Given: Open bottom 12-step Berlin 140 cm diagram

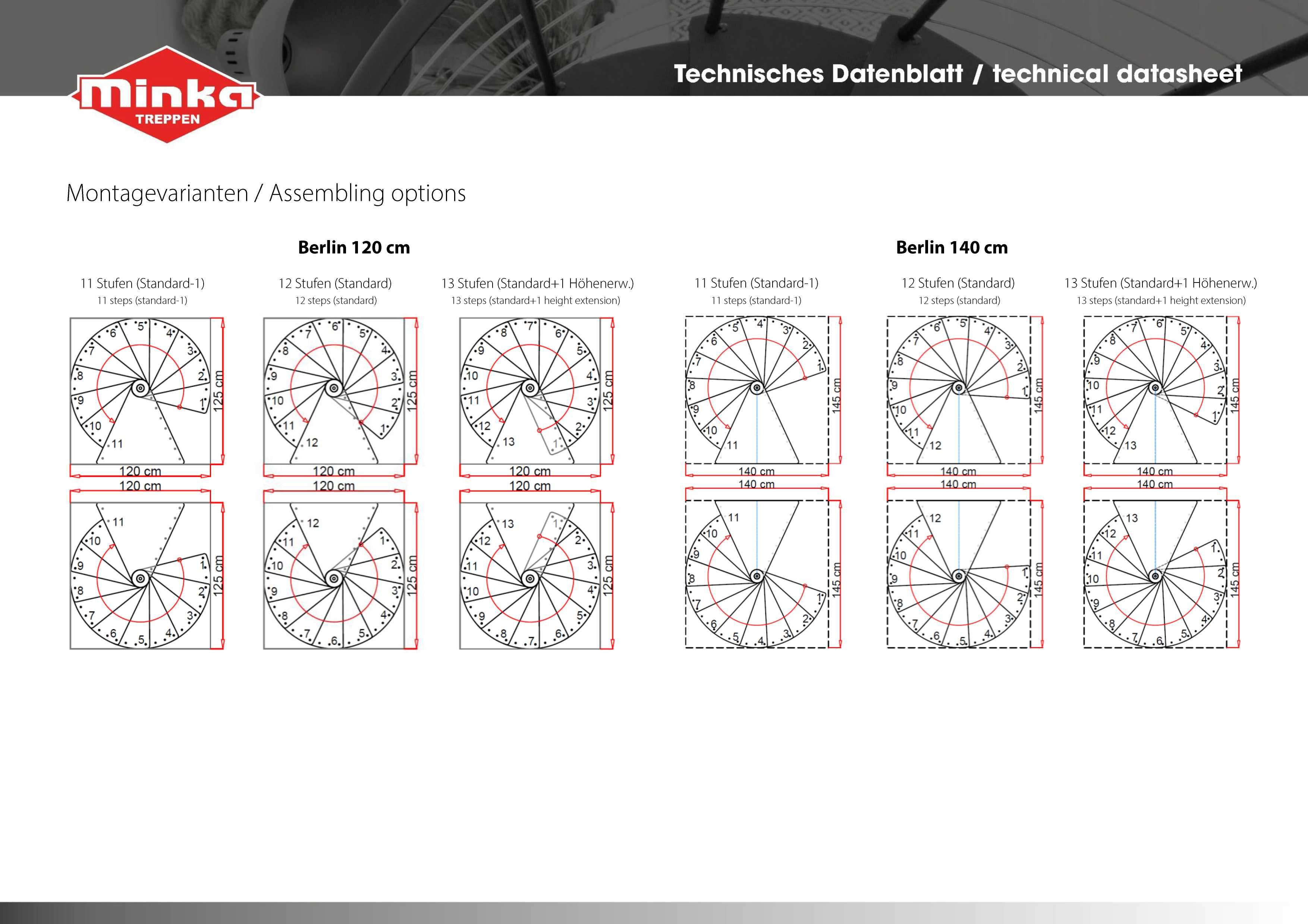Looking at the screenshot, I should [x=965, y=568].
